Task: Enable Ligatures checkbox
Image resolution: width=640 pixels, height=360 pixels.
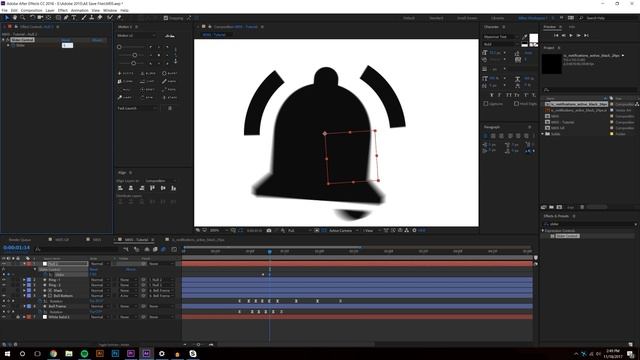Action: click(x=486, y=104)
